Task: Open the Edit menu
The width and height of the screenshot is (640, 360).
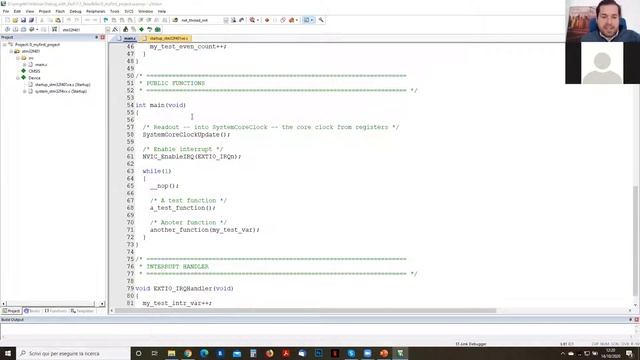Action: [17, 11]
